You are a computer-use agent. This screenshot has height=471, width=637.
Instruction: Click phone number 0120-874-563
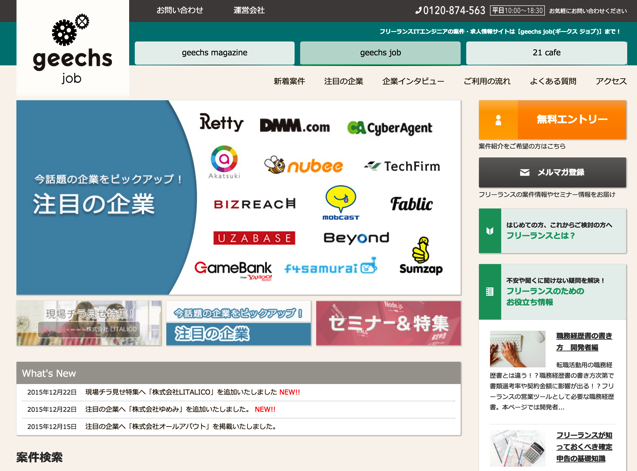(x=454, y=11)
